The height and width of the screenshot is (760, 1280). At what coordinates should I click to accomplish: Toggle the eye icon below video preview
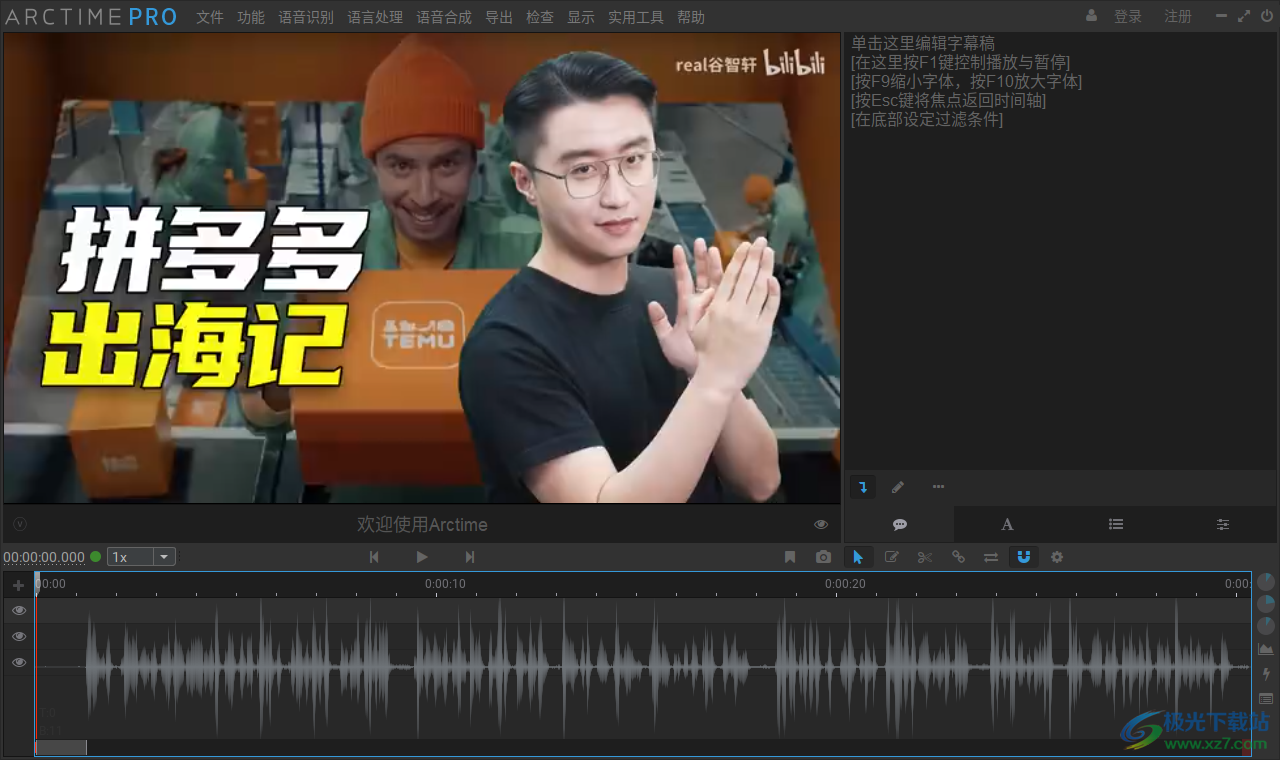coord(821,524)
